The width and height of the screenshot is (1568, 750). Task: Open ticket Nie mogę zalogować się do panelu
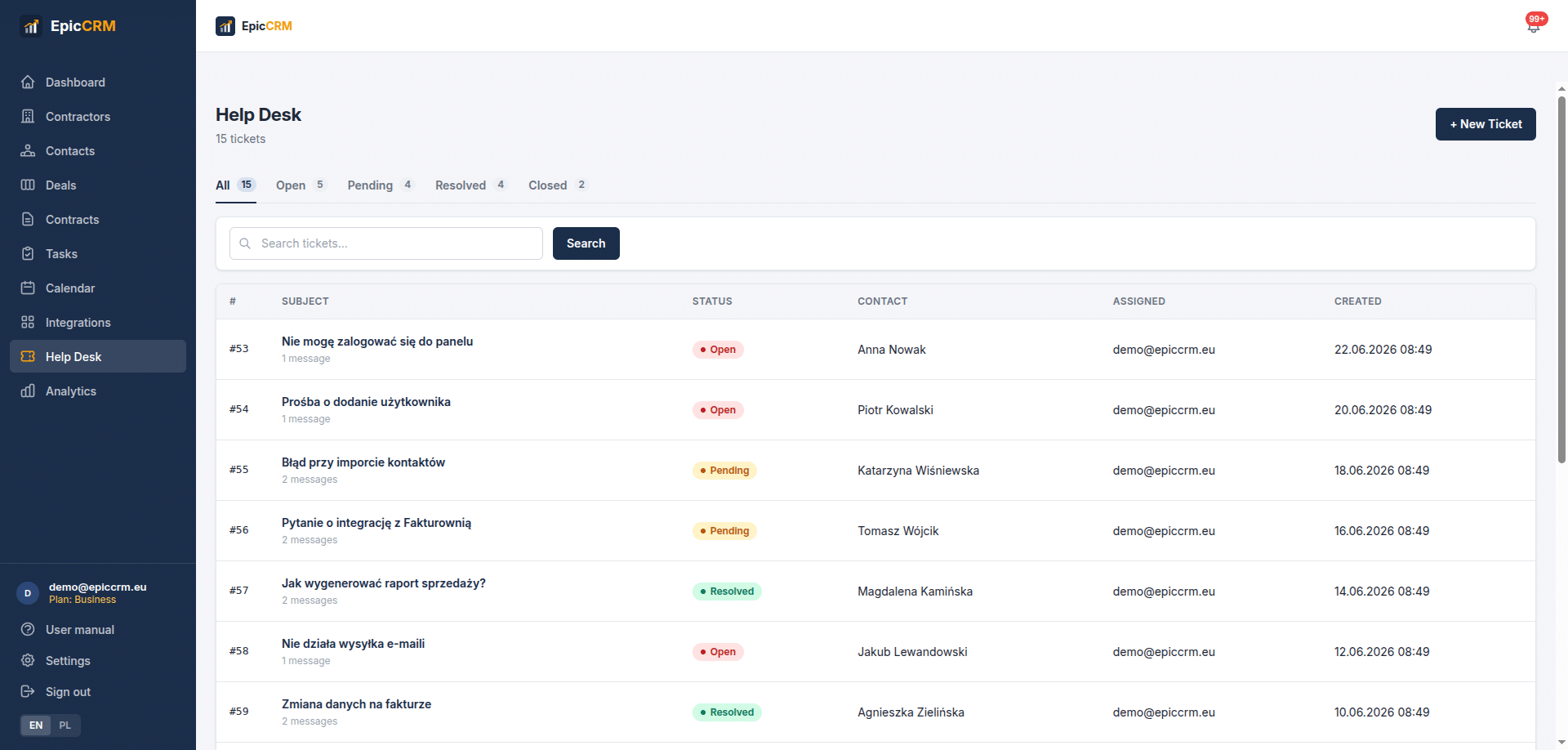pos(377,342)
